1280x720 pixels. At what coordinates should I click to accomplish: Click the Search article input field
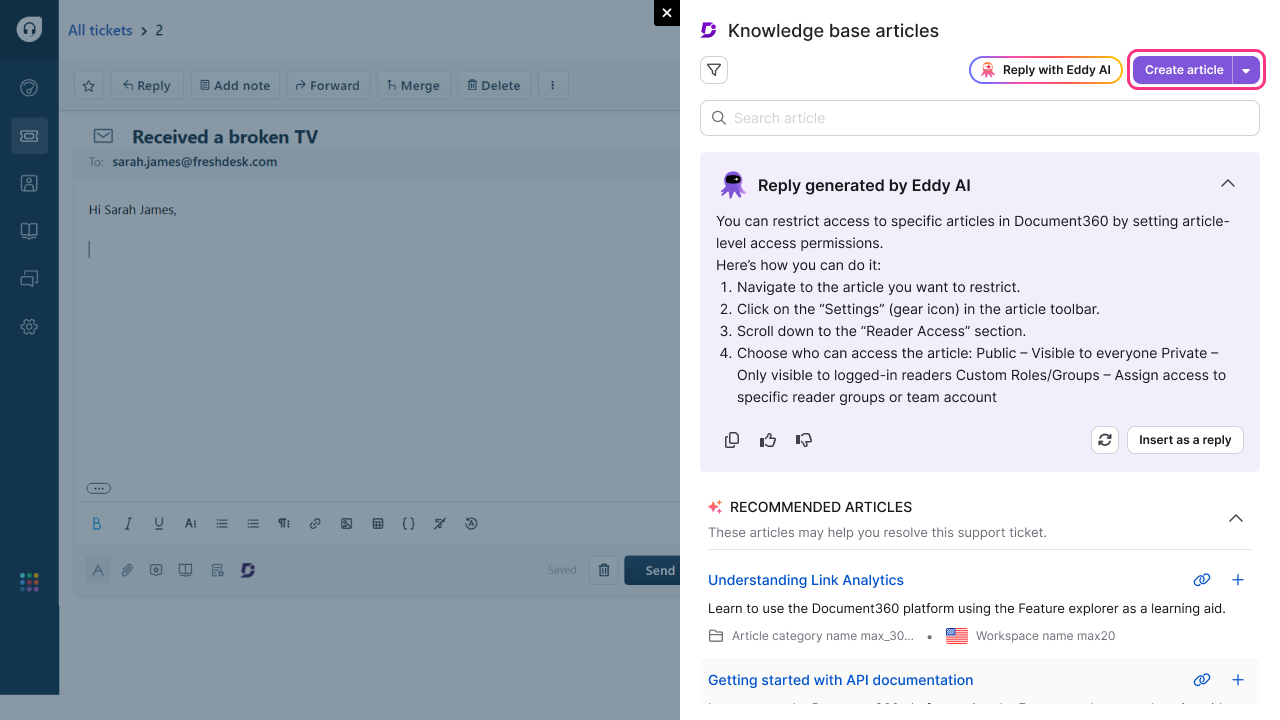coord(980,118)
